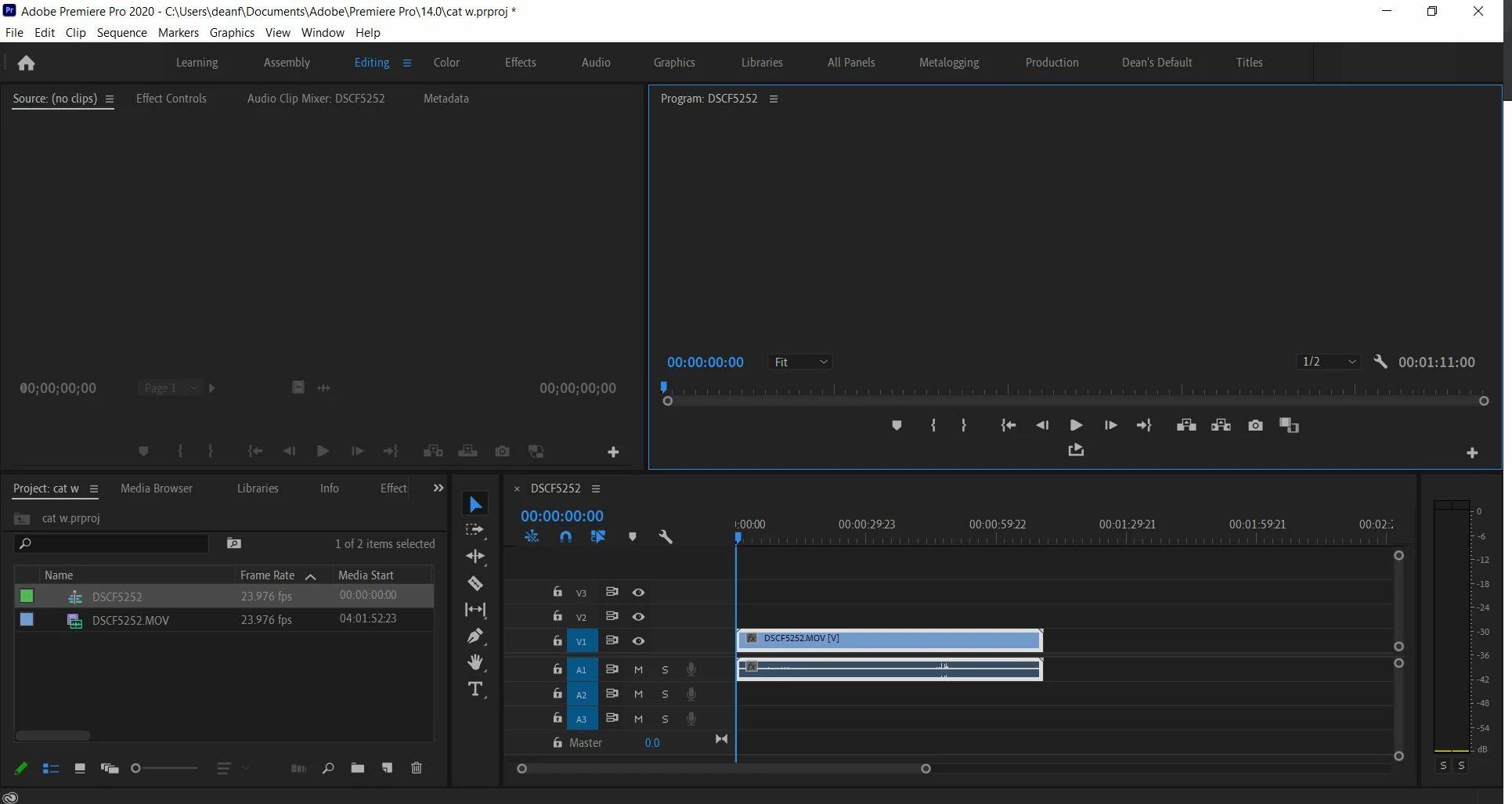Show hidden Project panel tabs chevron
Screen dimensions: 1512x804
coord(438,488)
